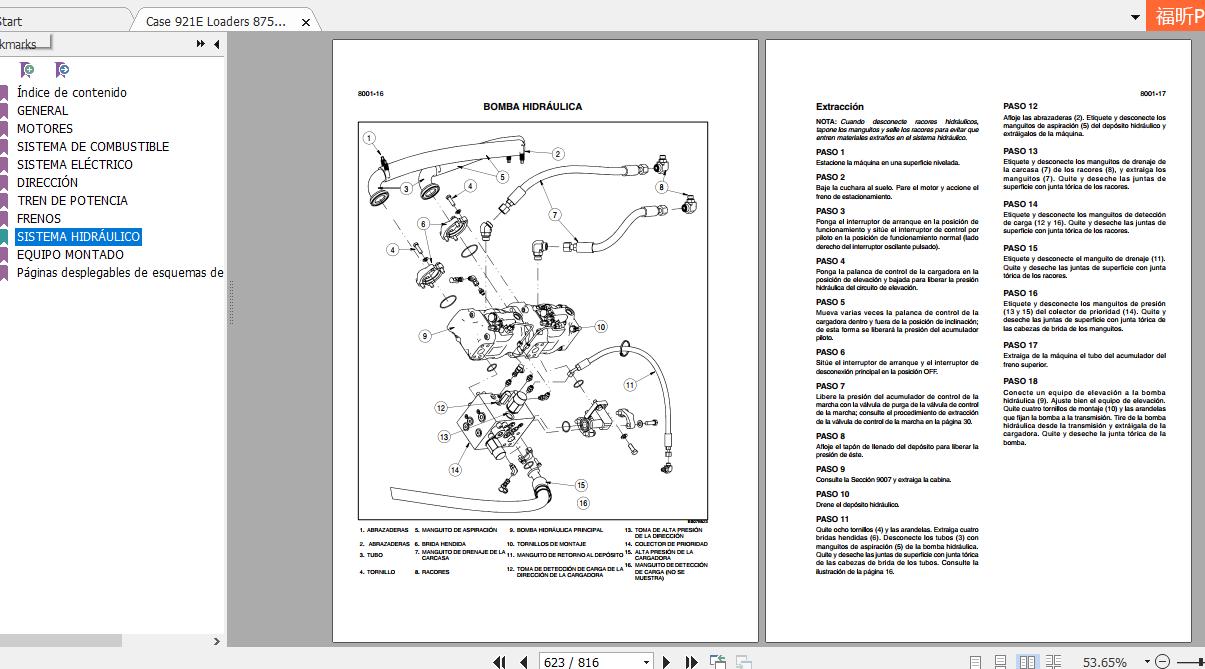Click the add new bookmark icon
This screenshot has height=669, width=1205.
tap(27, 70)
